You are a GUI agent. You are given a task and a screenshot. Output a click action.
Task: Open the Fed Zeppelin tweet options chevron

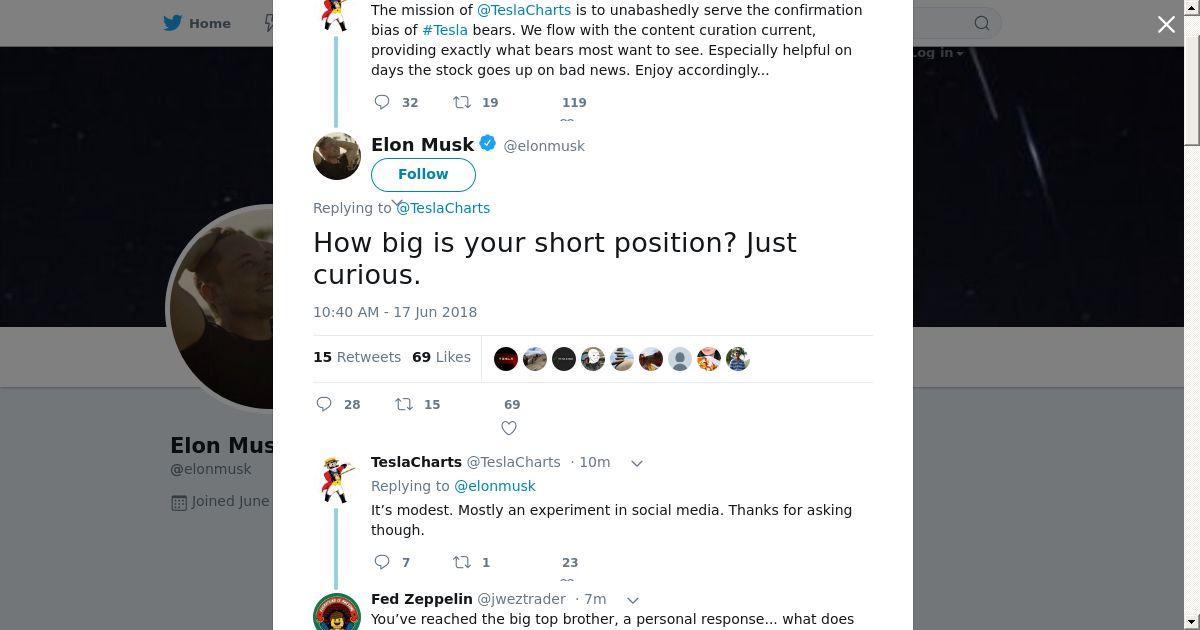click(632, 600)
